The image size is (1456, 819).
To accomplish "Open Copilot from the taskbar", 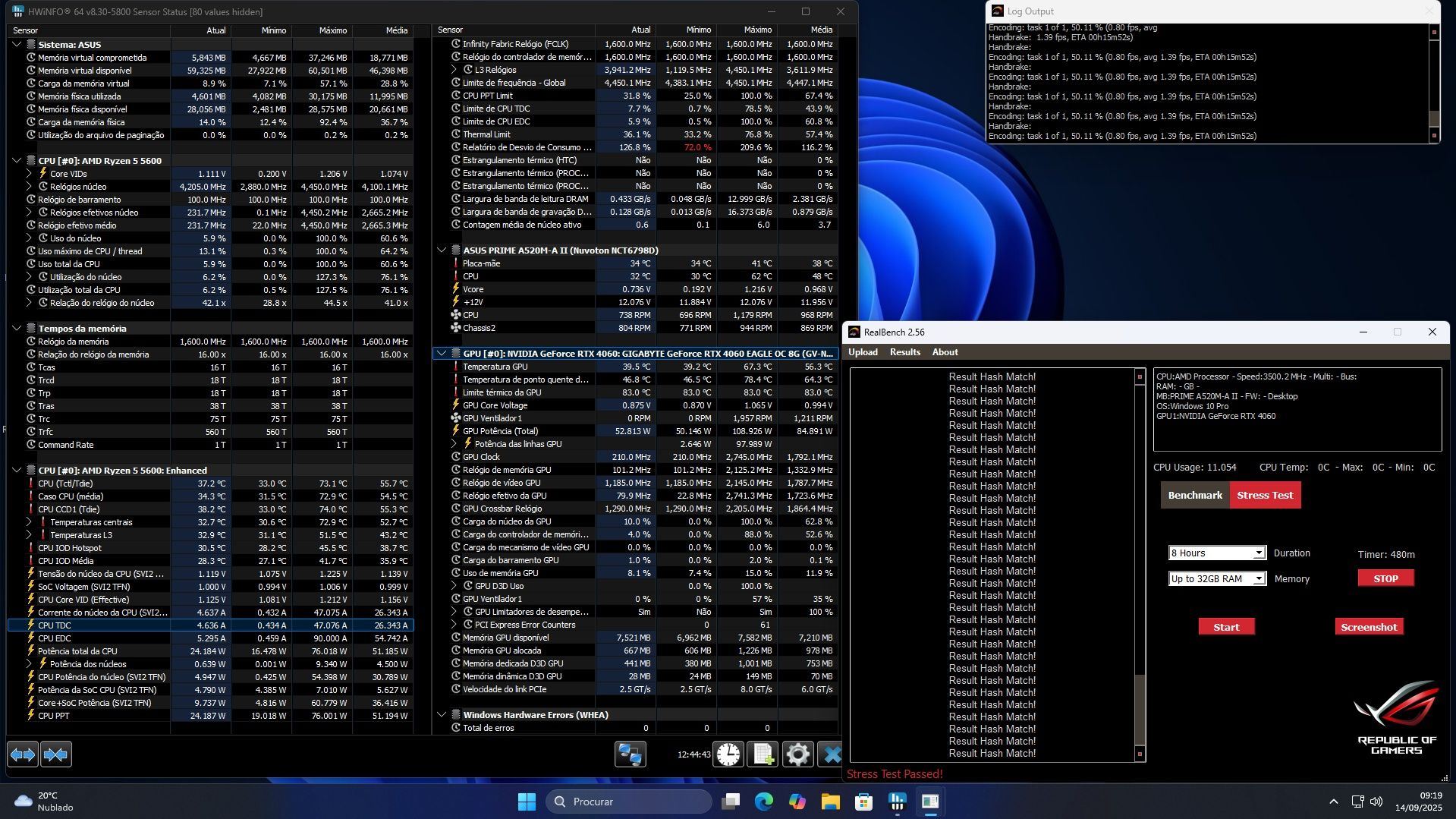I will [x=797, y=802].
